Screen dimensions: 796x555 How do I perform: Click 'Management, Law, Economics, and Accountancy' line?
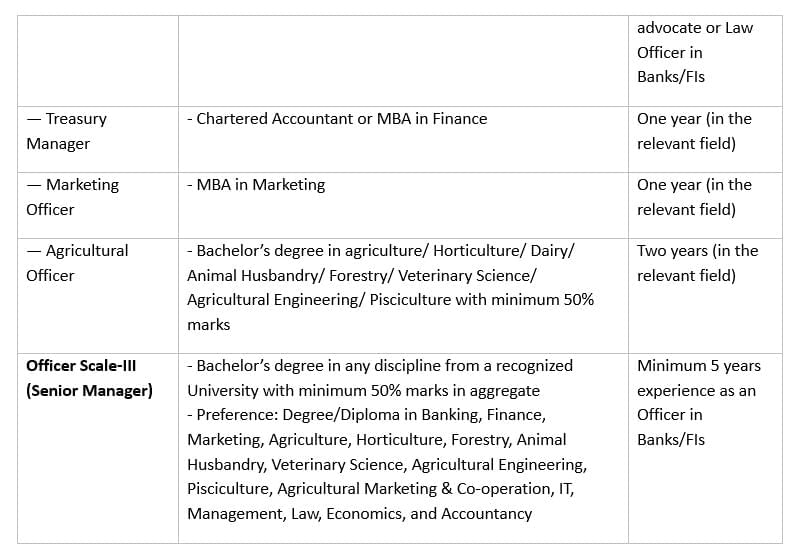(359, 514)
